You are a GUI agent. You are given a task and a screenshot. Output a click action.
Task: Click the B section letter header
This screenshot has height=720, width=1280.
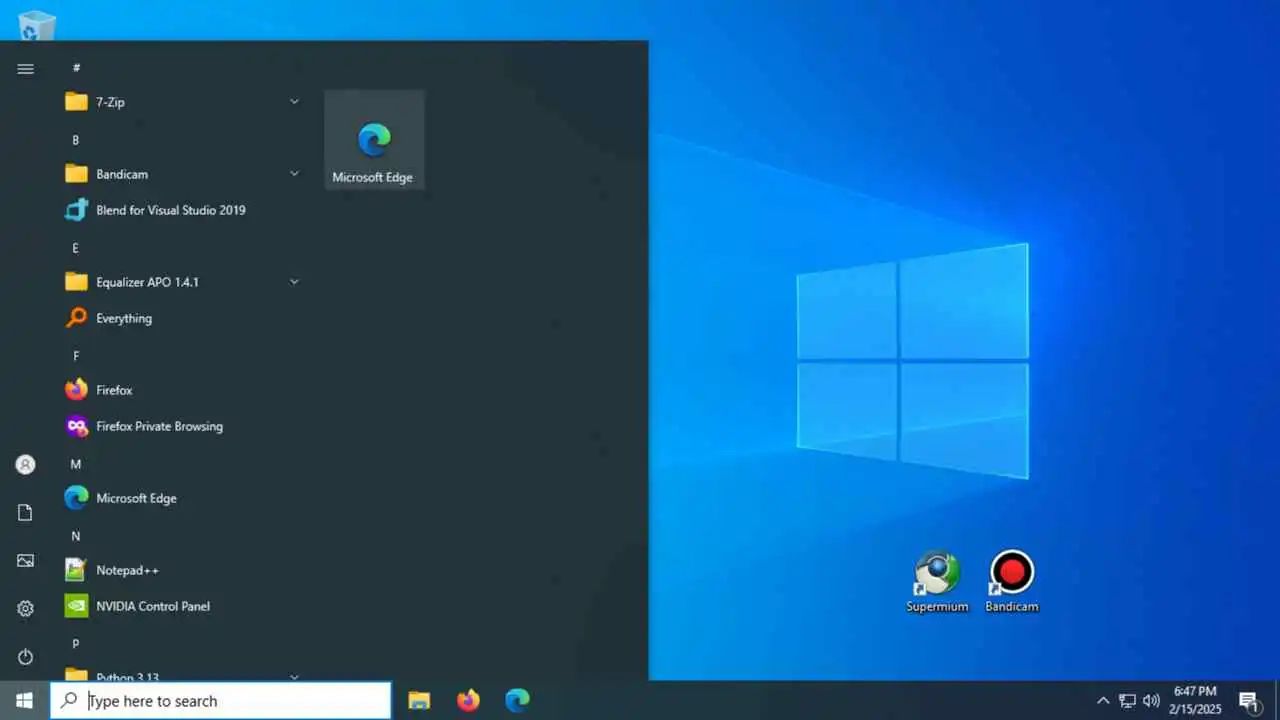[76, 140]
